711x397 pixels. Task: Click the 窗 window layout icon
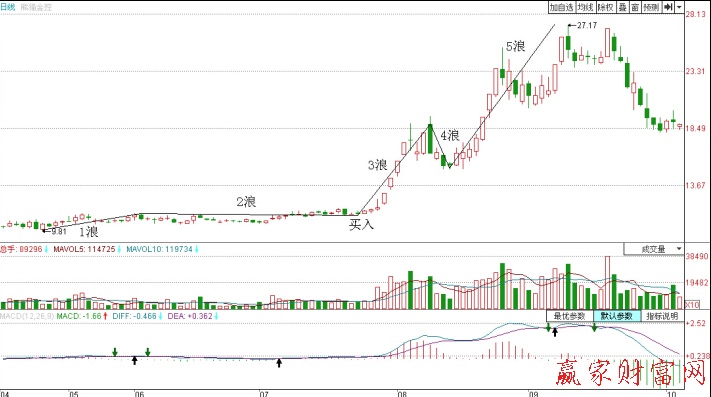[x=635, y=7]
